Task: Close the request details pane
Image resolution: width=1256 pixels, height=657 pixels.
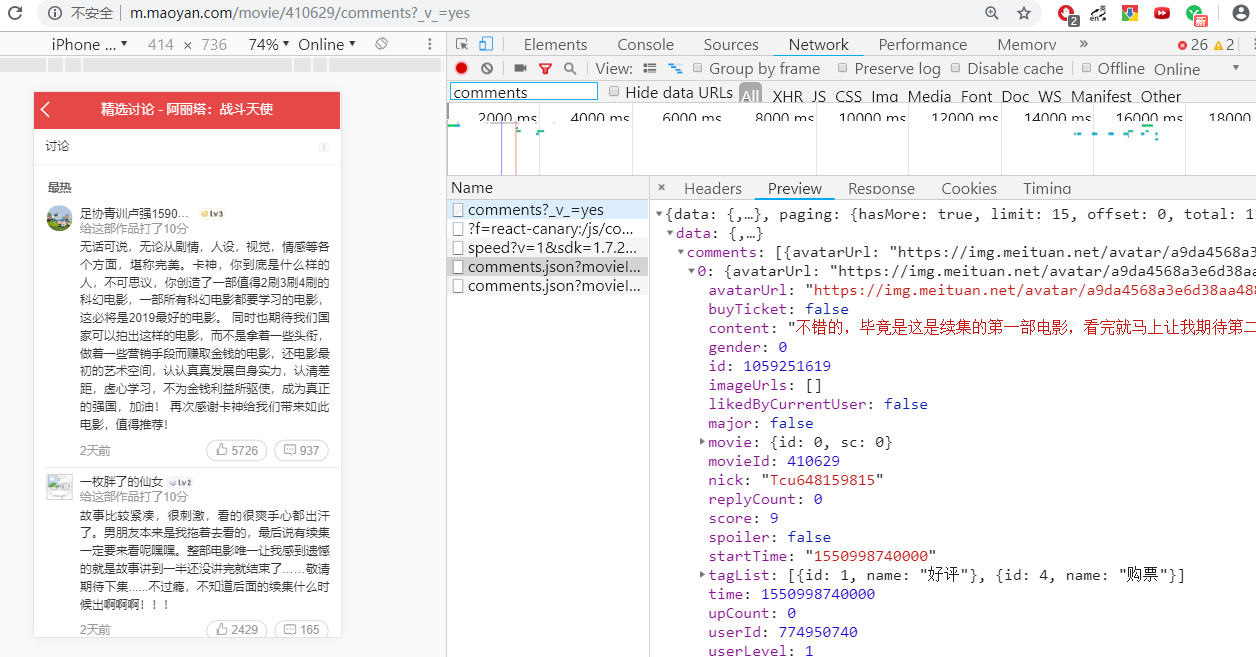Action: click(x=662, y=188)
